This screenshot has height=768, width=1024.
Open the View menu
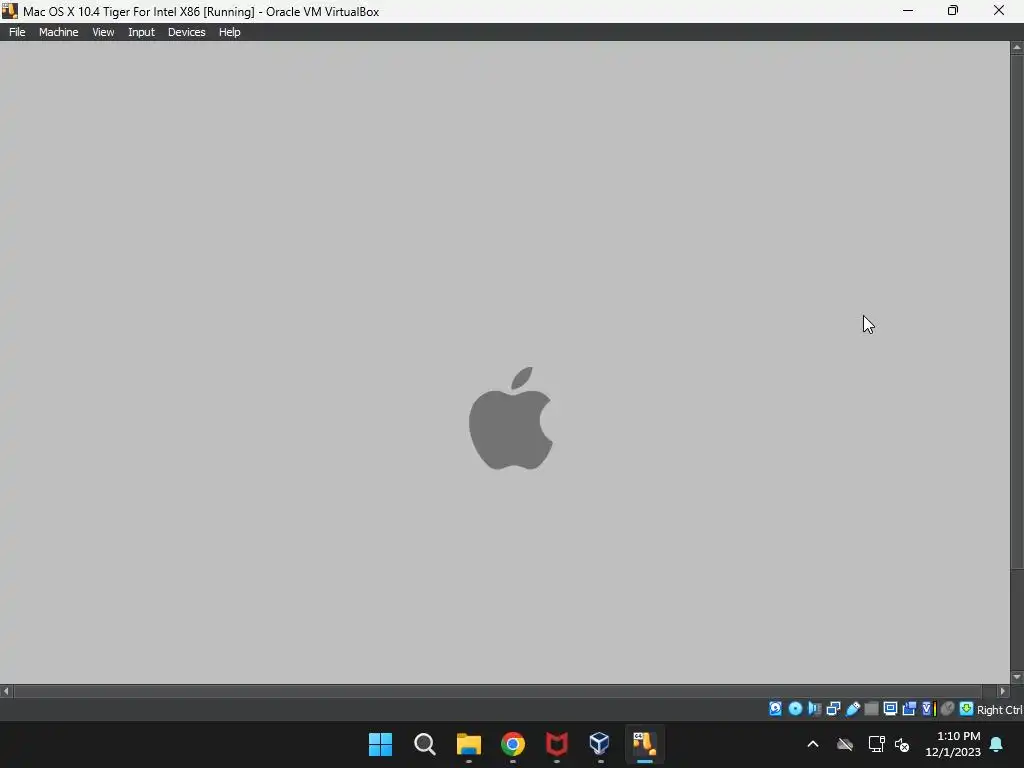103,32
